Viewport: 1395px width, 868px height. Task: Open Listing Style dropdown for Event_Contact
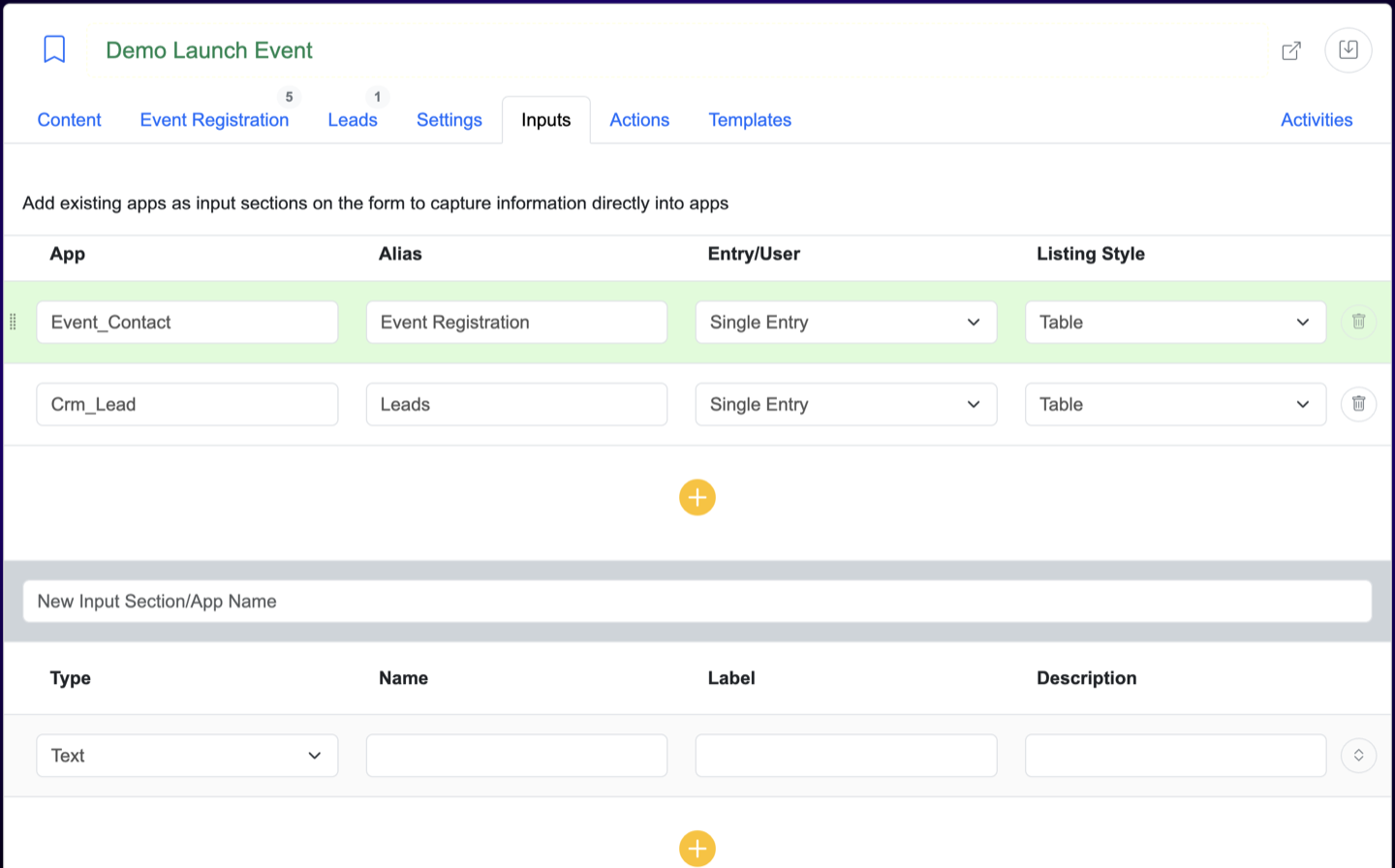pyautogui.click(x=1174, y=323)
